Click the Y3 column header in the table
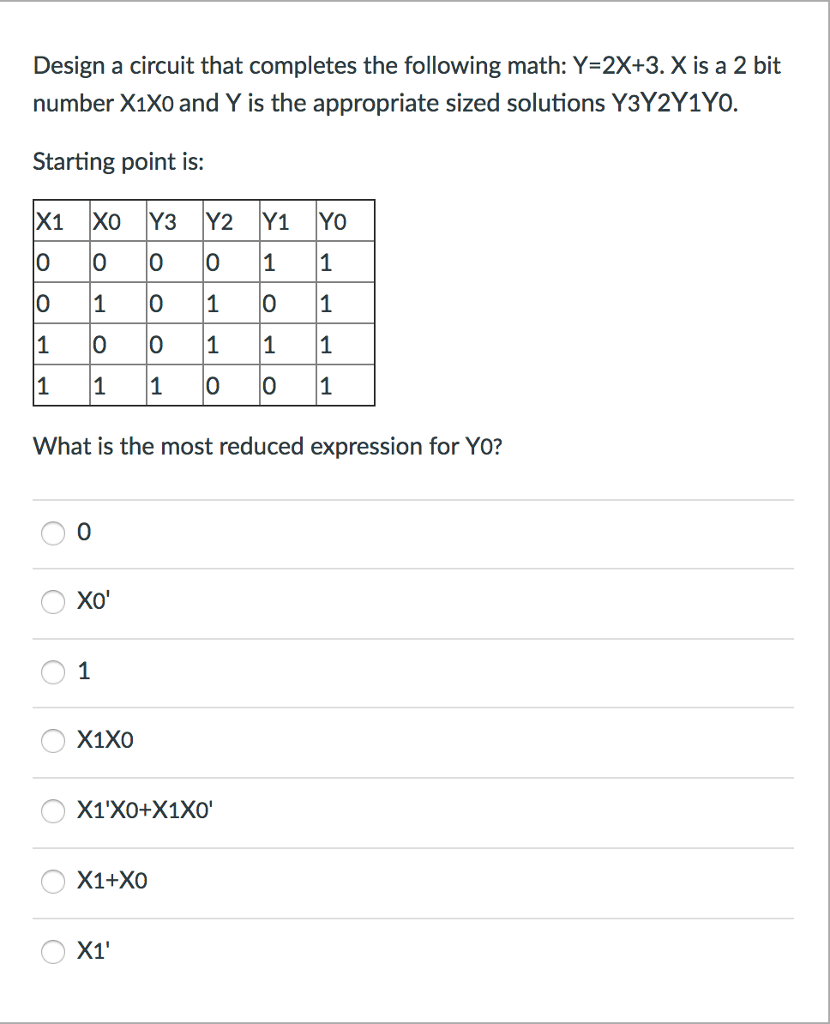The height and width of the screenshot is (1024, 830). click(160, 221)
